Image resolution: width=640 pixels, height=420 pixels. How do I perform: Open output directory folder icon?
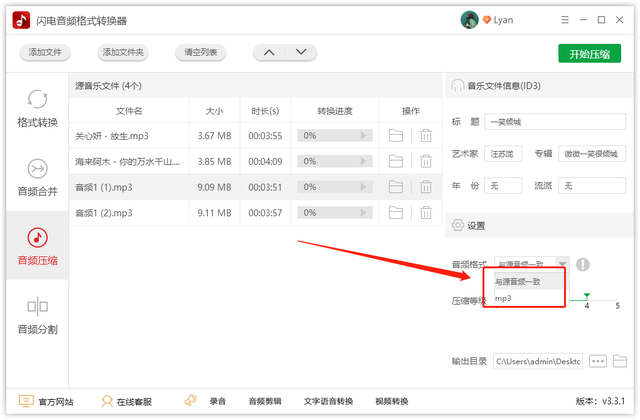tap(620, 361)
